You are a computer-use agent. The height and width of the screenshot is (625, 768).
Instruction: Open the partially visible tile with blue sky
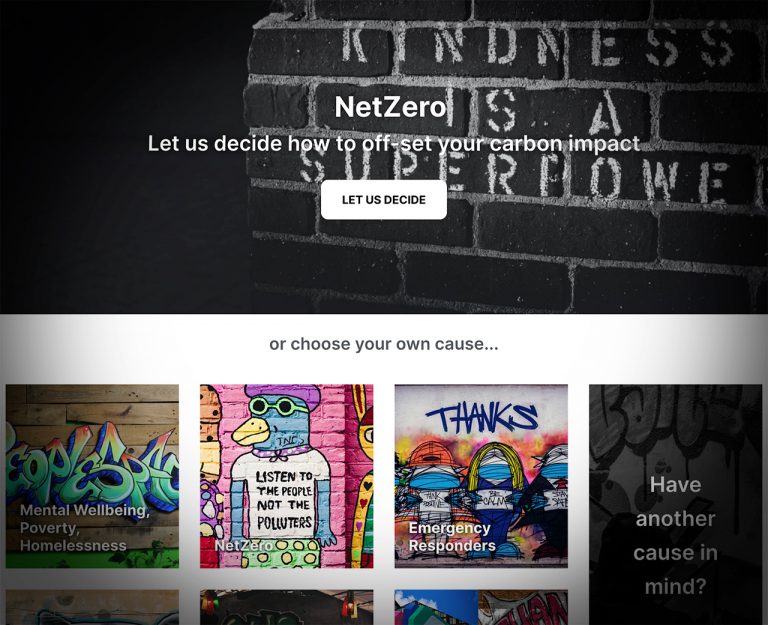tap(481, 607)
